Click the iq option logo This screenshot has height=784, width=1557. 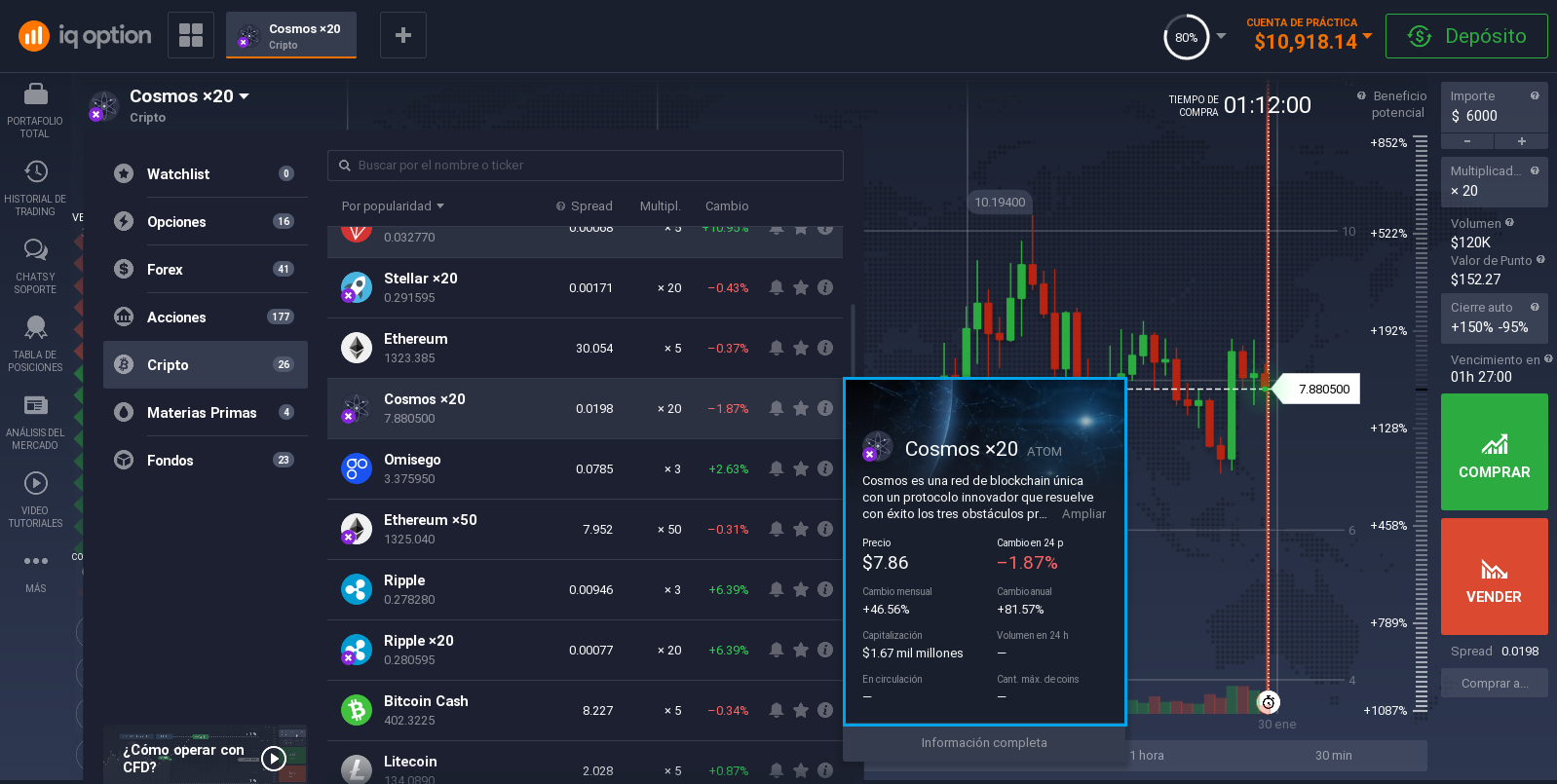tap(85, 36)
